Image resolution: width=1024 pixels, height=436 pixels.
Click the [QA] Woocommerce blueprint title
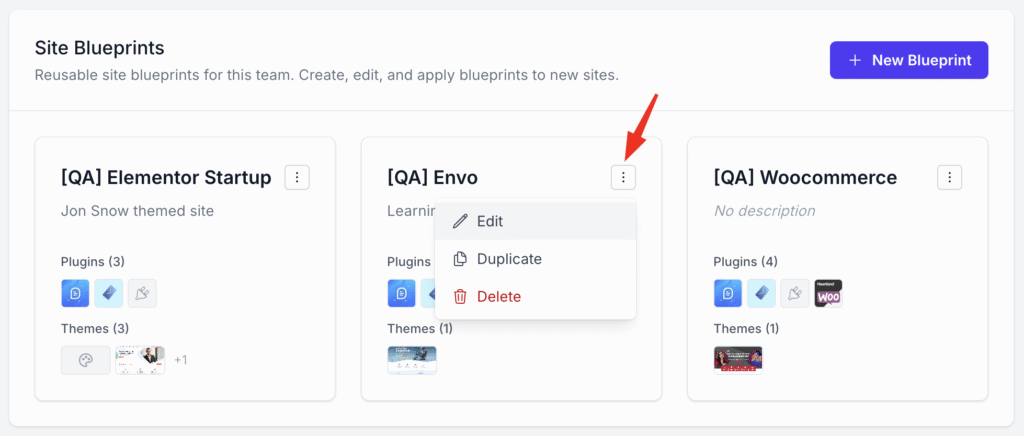click(805, 178)
